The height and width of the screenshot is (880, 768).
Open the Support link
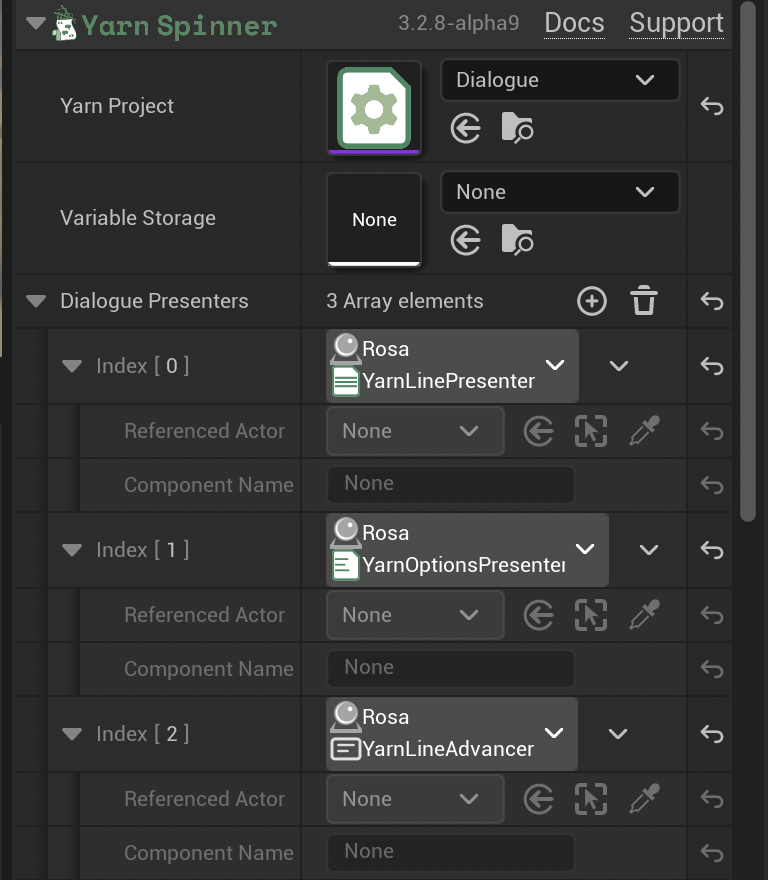[676, 24]
